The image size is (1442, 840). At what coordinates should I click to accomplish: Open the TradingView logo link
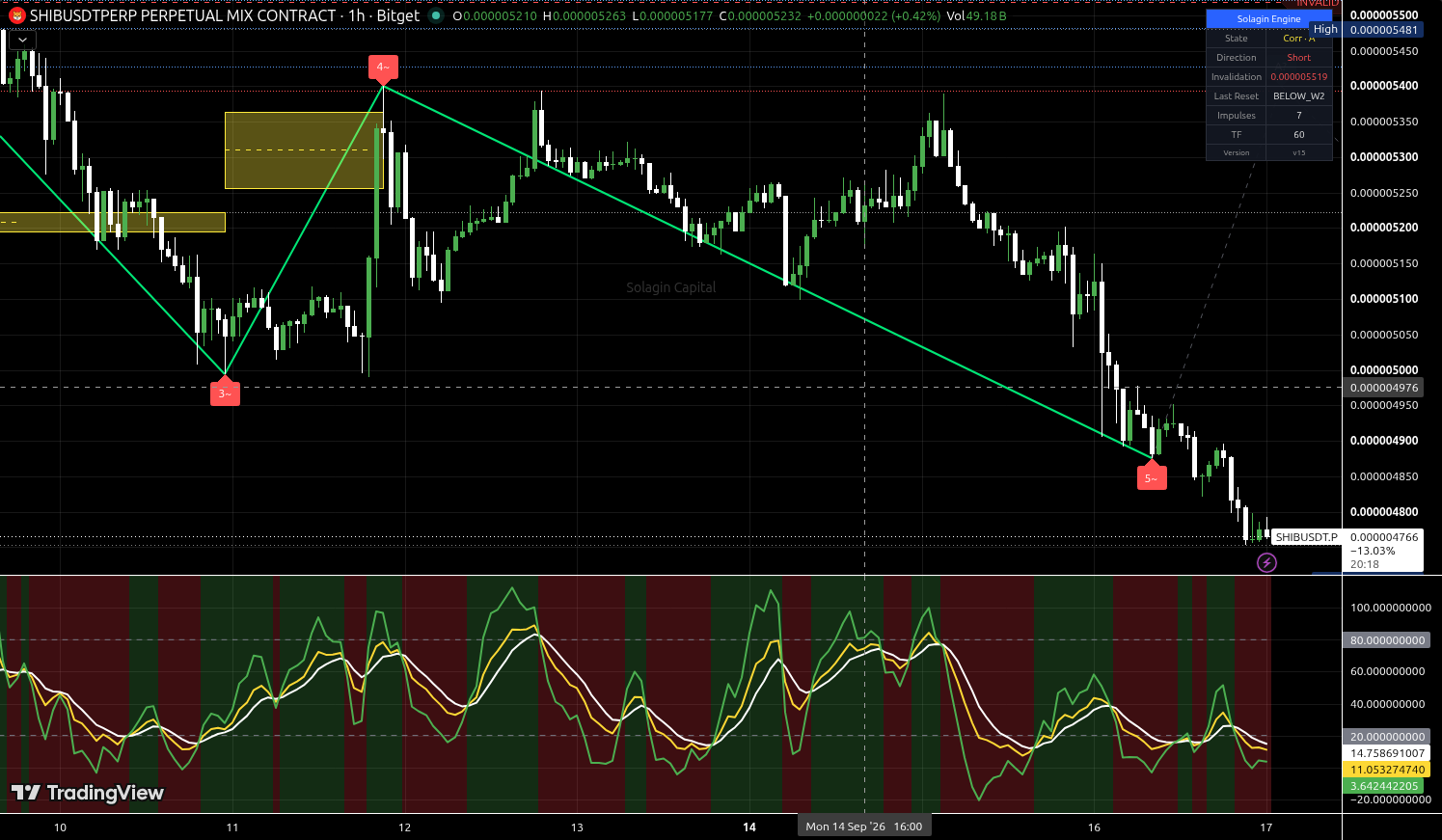point(88,793)
